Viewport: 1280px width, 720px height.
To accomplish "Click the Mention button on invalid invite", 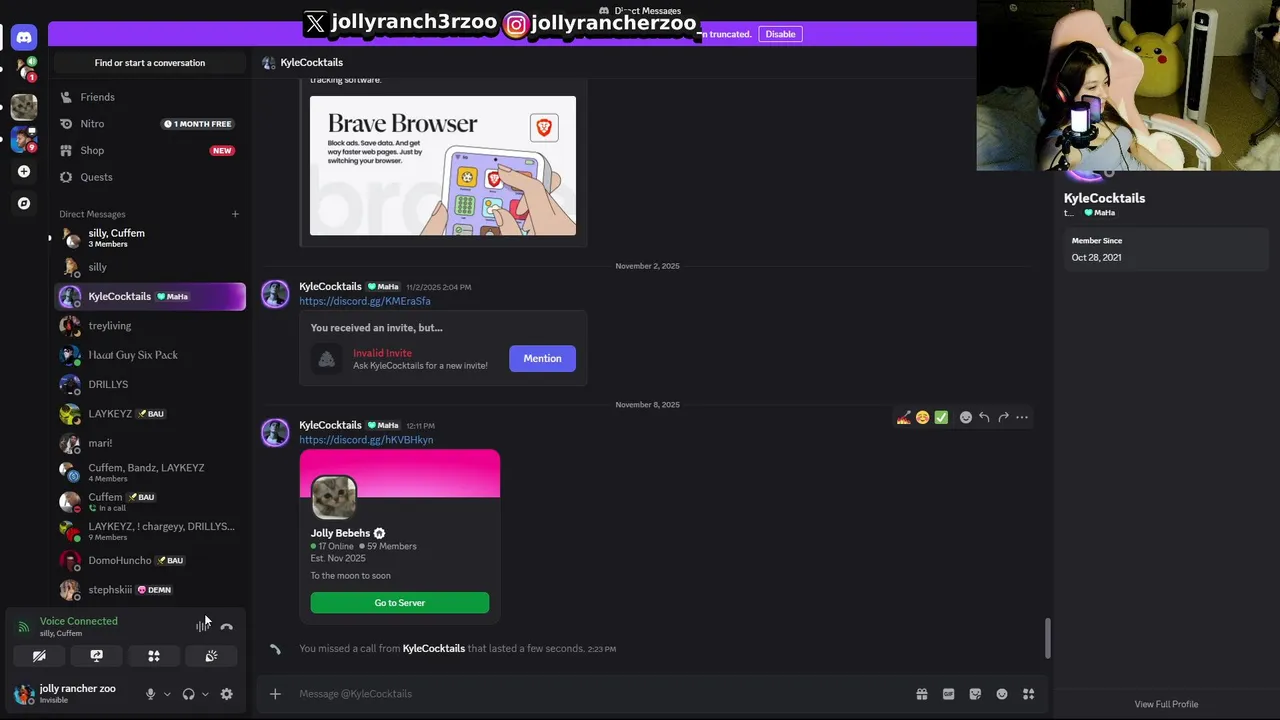I will [x=542, y=358].
